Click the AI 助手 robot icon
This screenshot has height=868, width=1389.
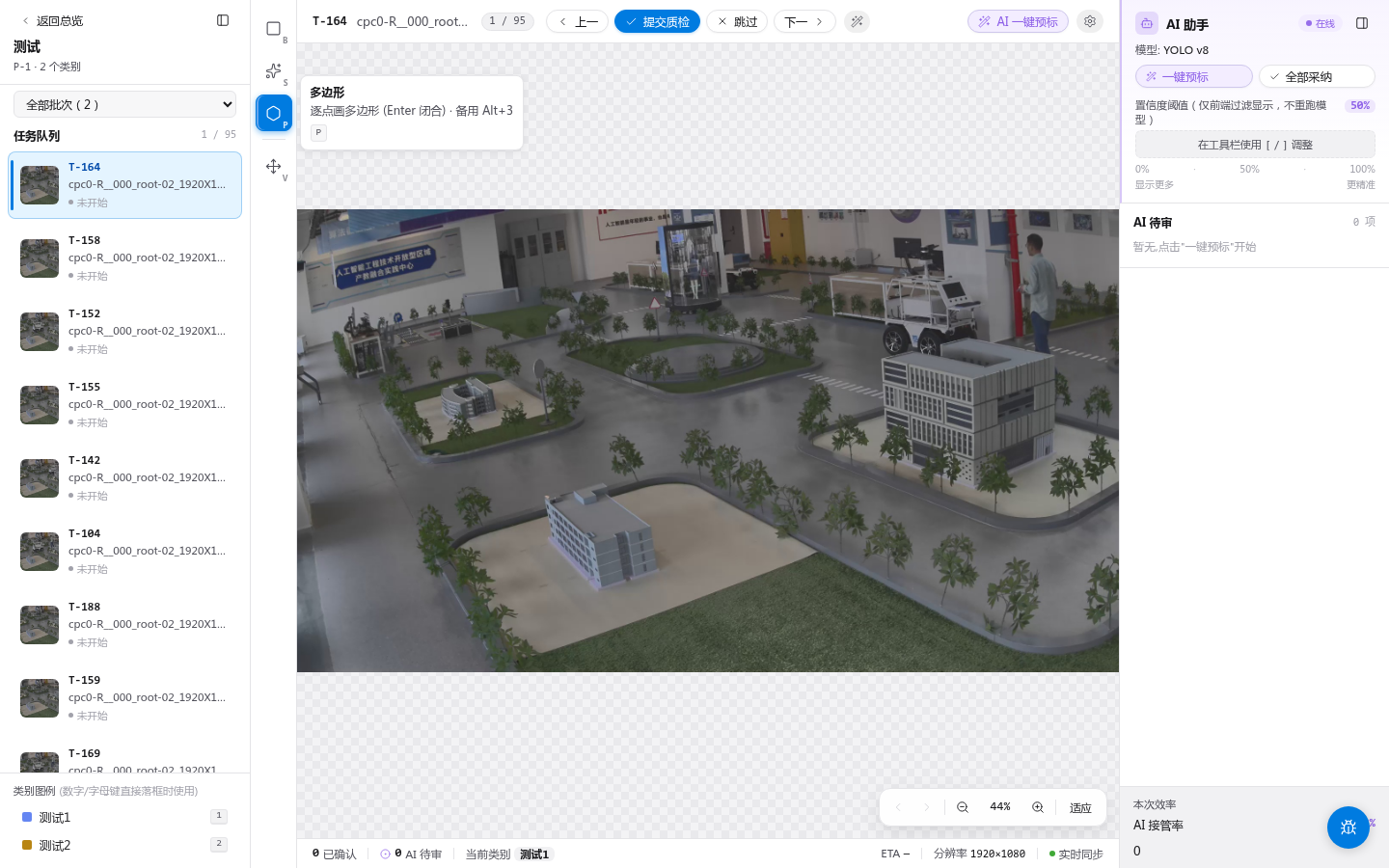click(1147, 23)
